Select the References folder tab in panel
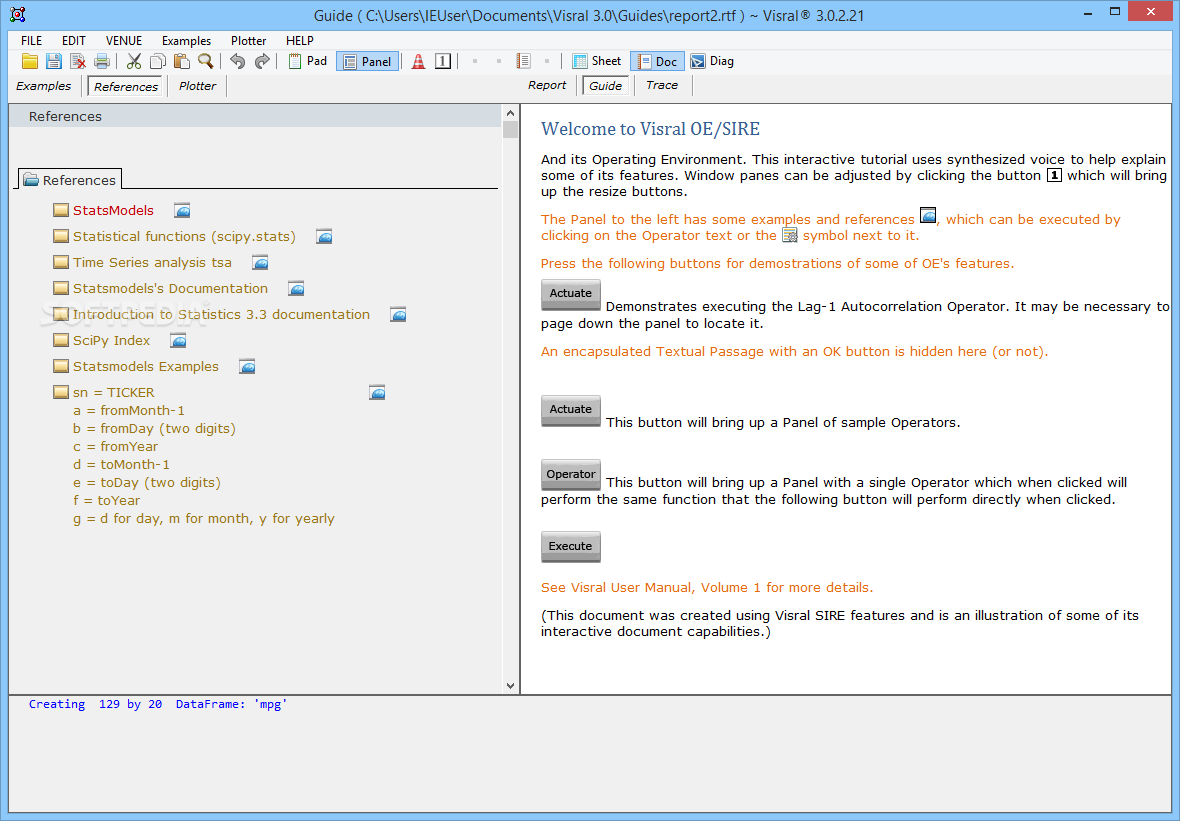The image size is (1180, 821). pos(70,180)
